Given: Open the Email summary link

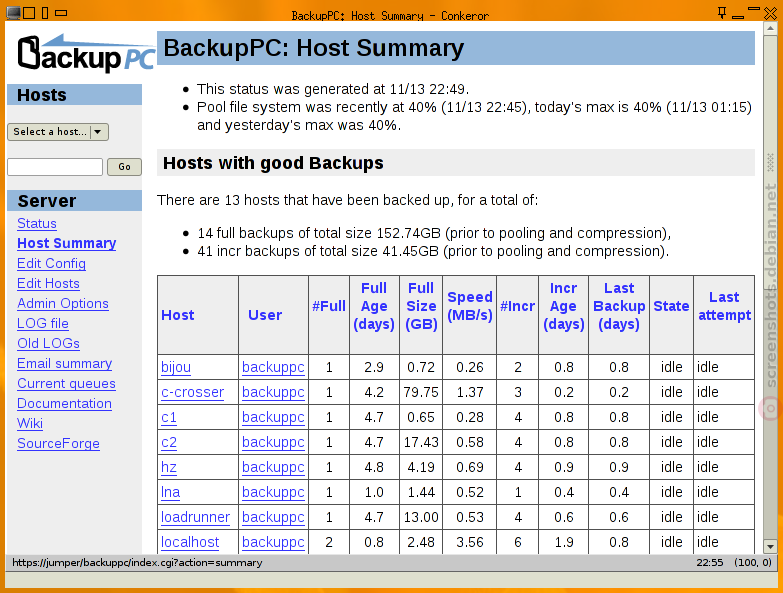Looking at the screenshot, I should click(64, 363).
